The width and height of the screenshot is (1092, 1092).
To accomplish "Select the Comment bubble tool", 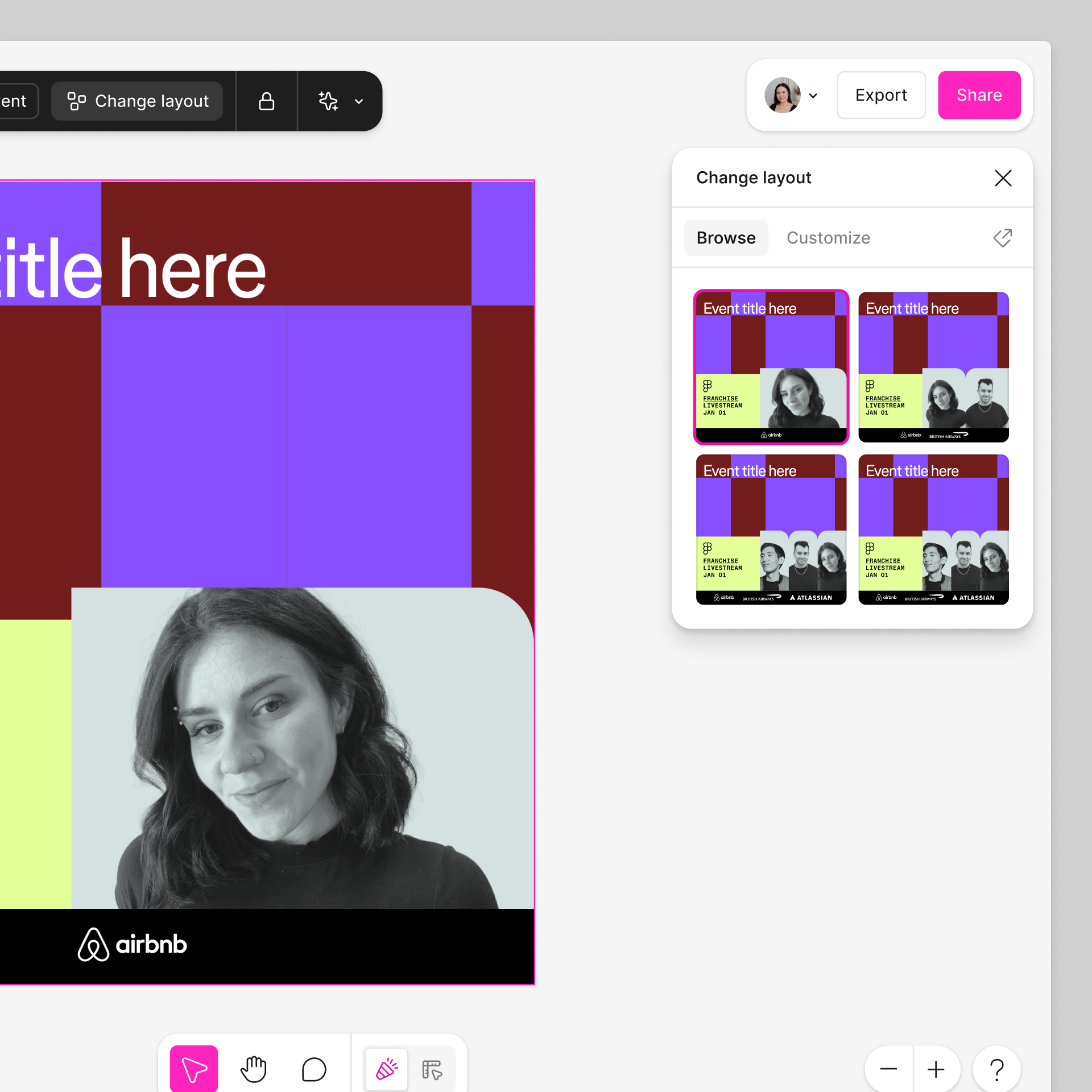I will (x=313, y=1069).
